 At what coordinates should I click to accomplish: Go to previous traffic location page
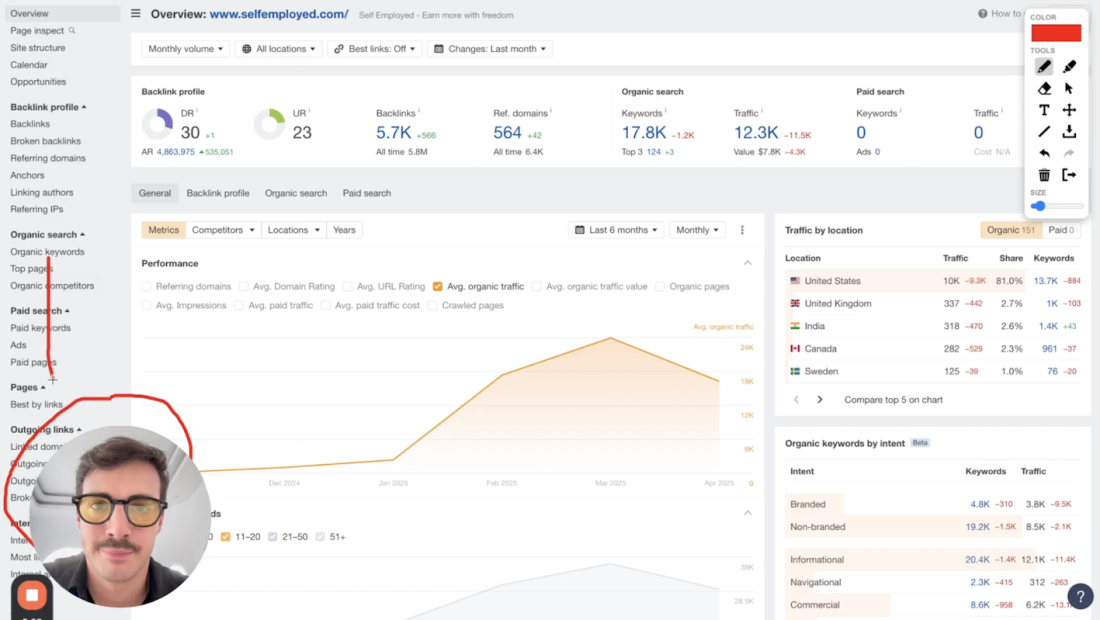click(796, 400)
